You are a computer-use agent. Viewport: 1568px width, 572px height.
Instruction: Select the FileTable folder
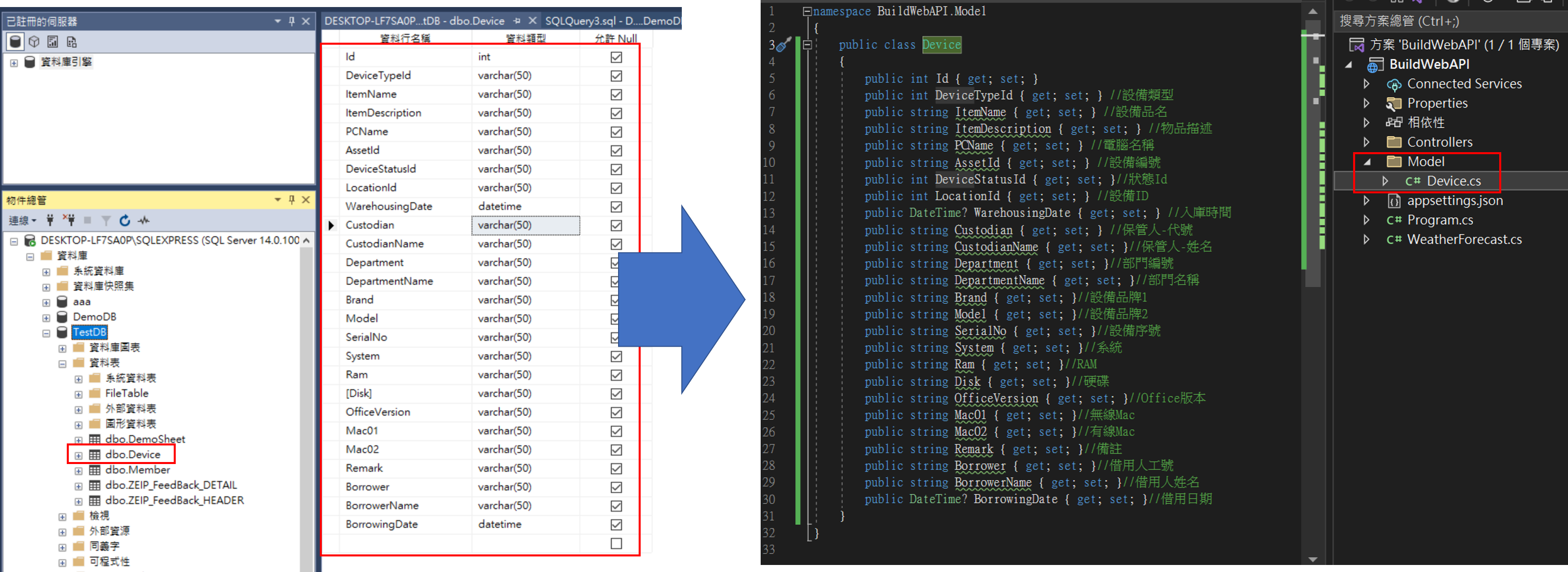127,393
